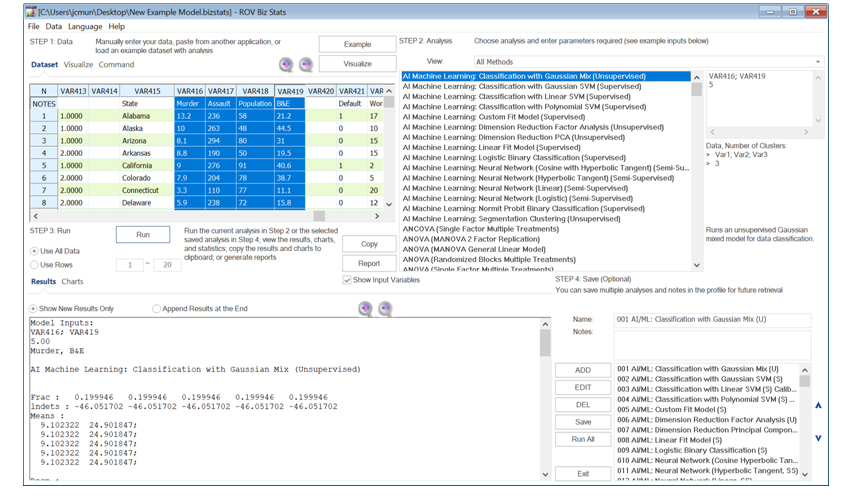The width and height of the screenshot is (853, 499).
Task: Click the ADD button
Action: click(x=583, y=370)
